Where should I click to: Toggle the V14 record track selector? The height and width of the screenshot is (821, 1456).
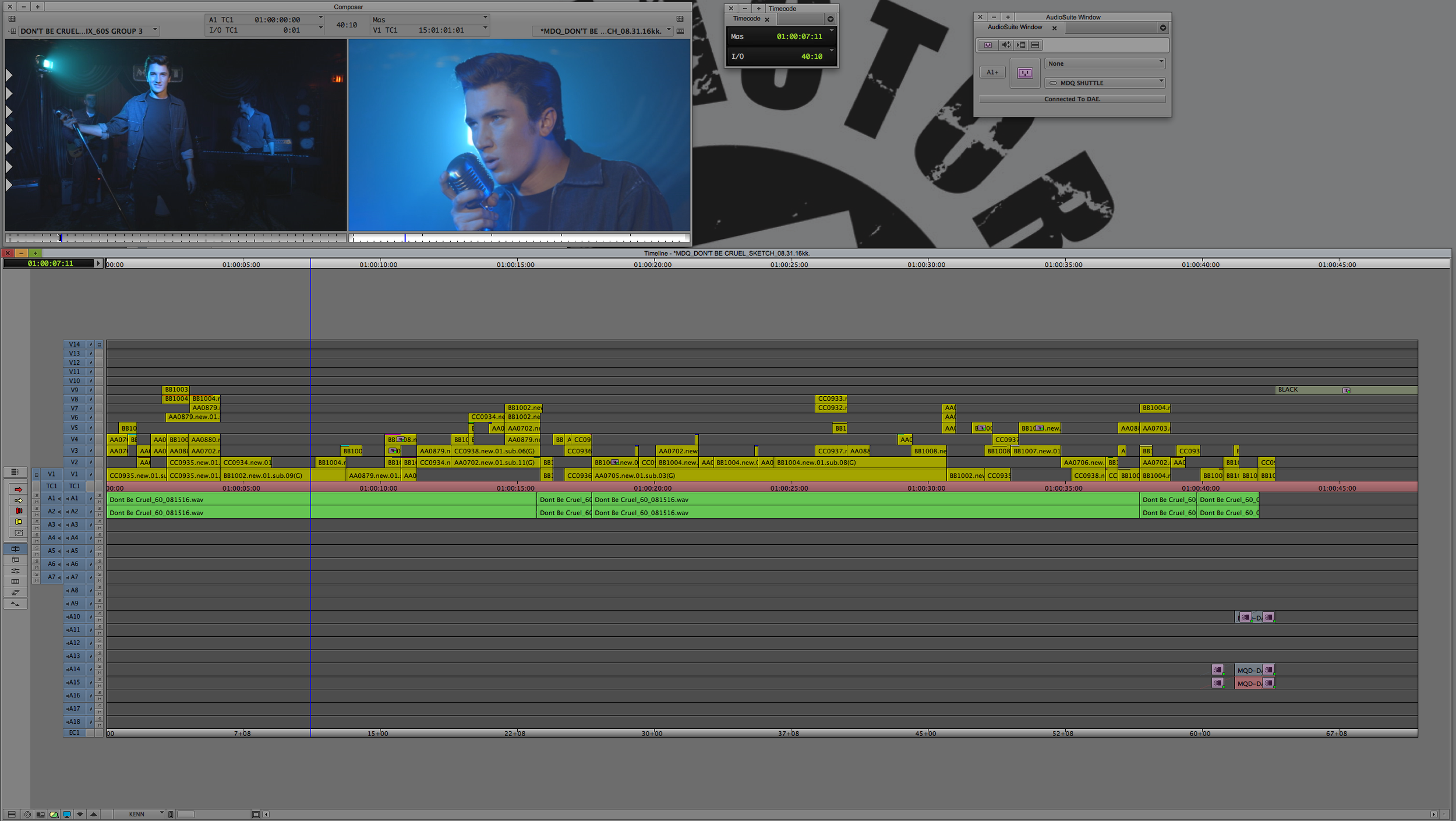(x=75, y=344)
